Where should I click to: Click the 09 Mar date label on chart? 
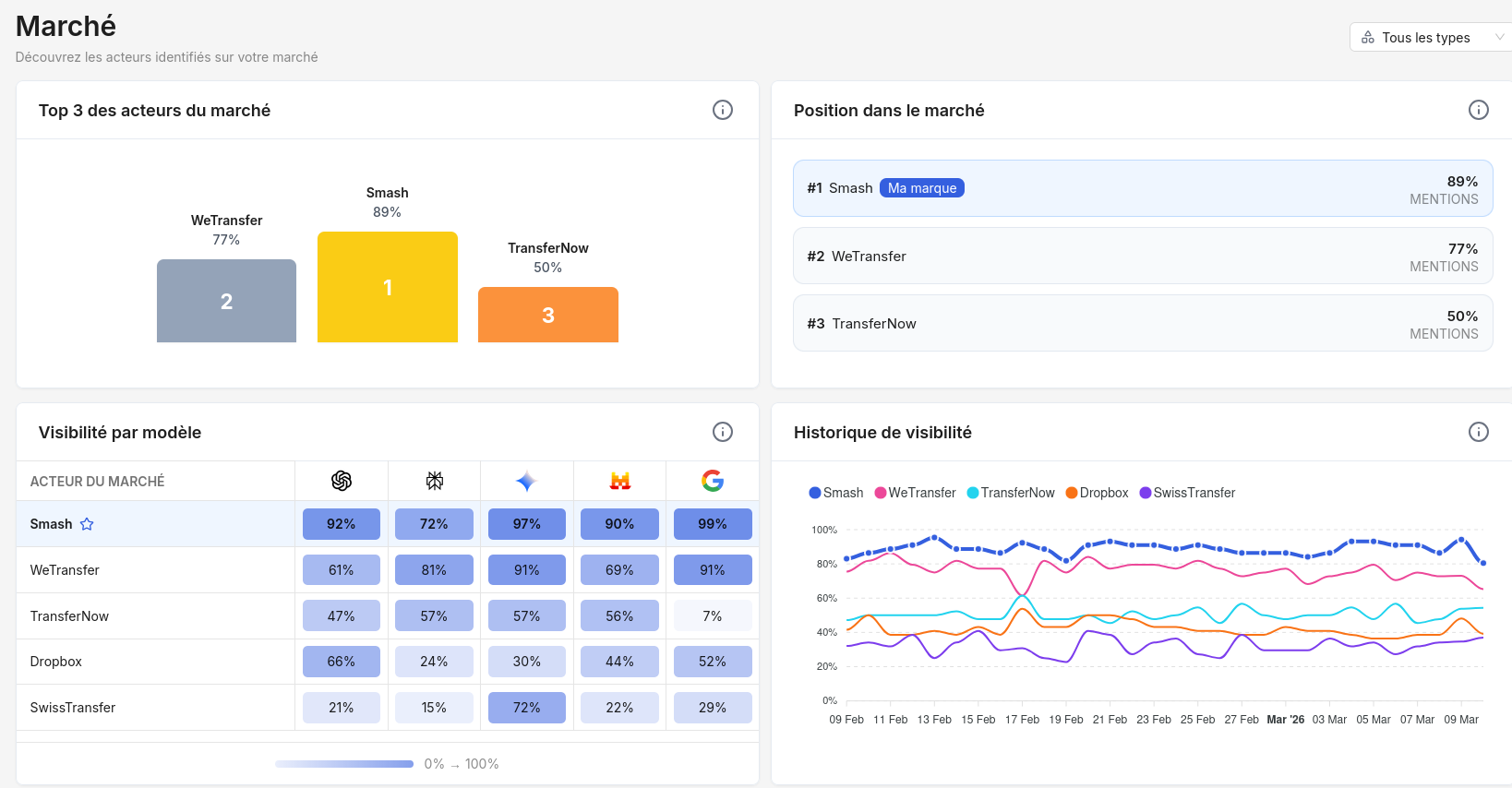[1461, 720]
